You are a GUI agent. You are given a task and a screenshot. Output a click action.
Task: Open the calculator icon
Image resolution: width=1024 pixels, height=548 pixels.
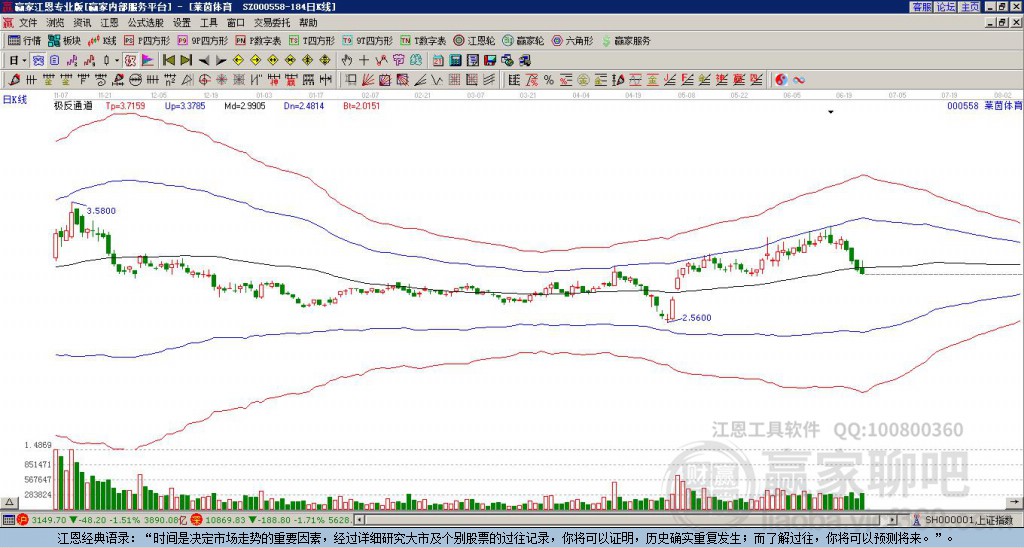(456, 60)
